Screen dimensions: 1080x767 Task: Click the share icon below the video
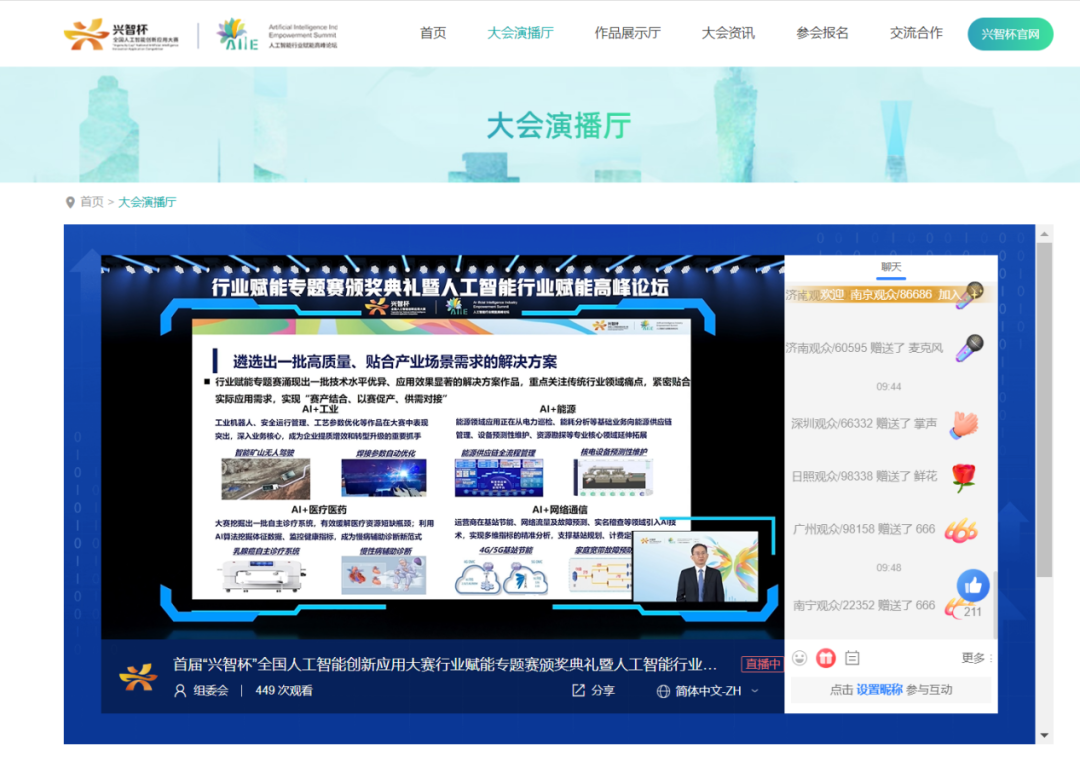coord(578,691)
